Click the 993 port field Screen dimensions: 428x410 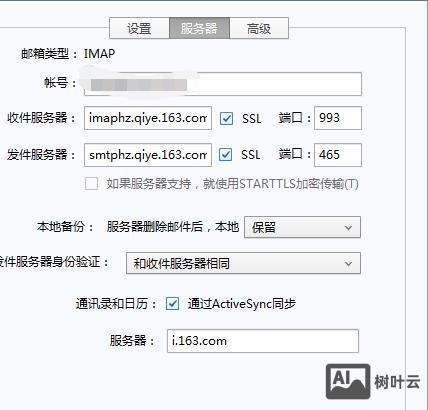[338, 118]
